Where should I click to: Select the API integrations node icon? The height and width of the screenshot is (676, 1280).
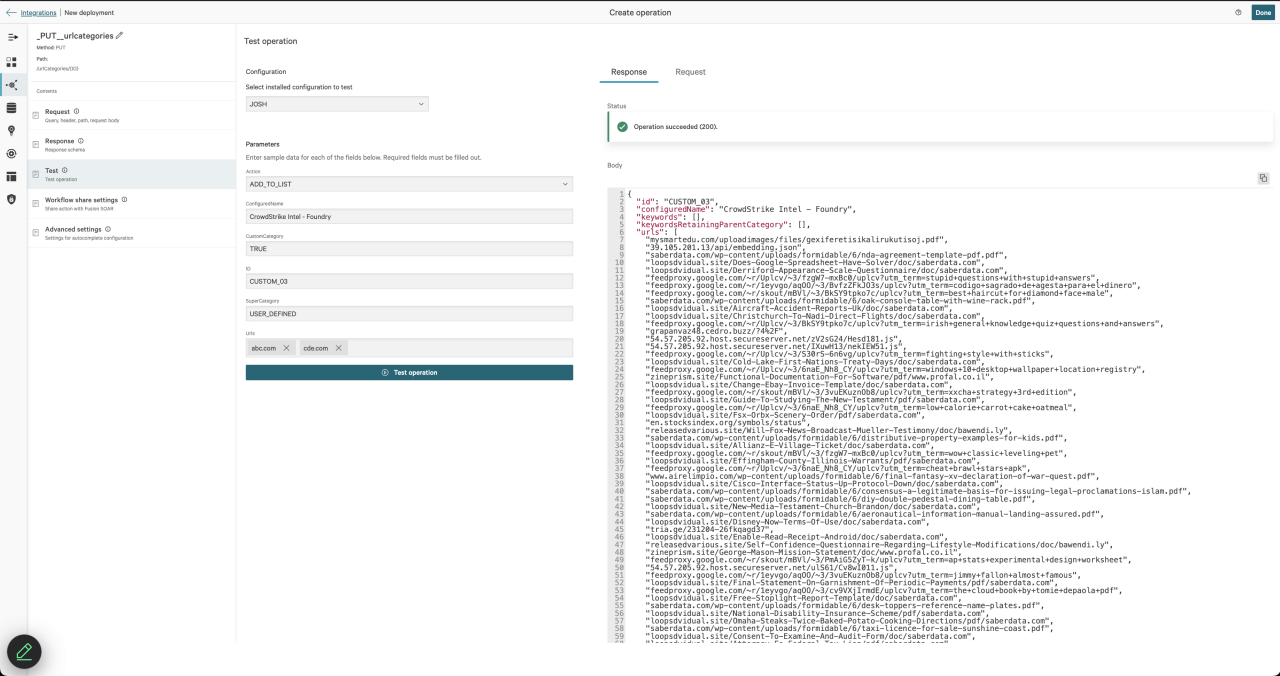pyautogui.click(x=12, y=85)
